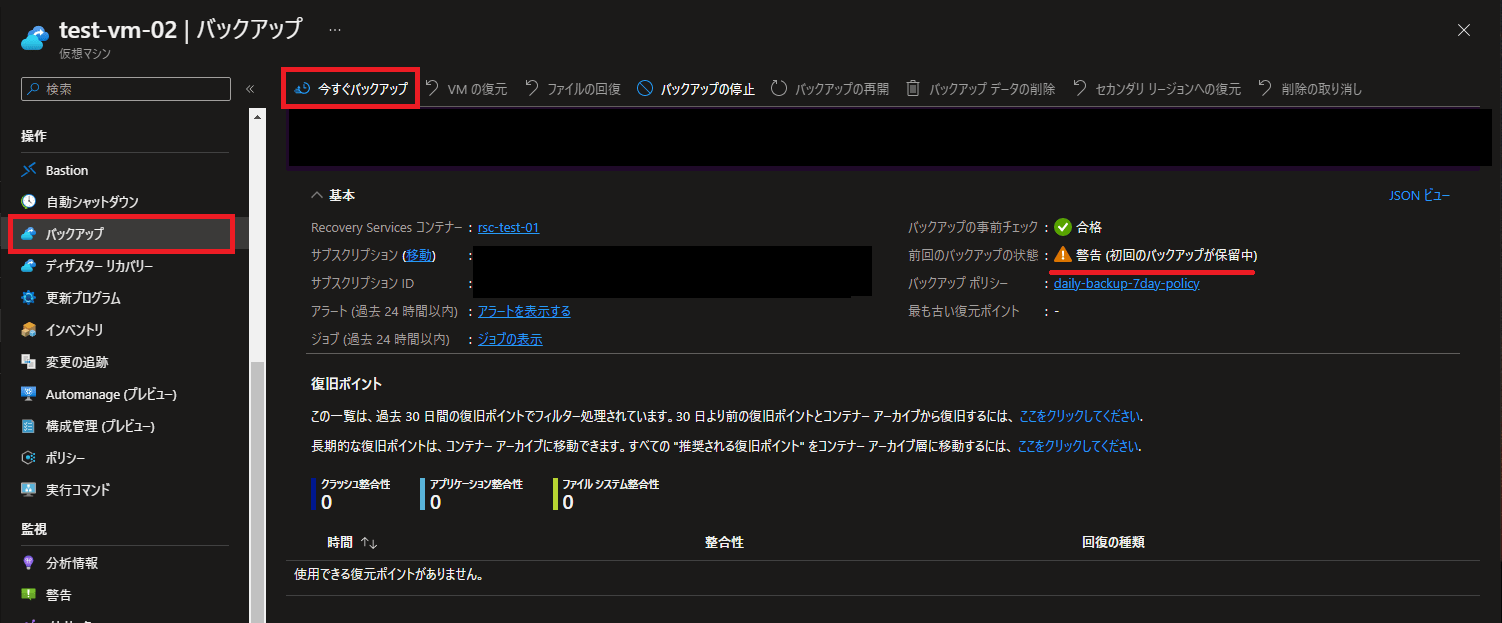
Task: Click the 変更の追跡 icon
Action: tap(29, 362)
